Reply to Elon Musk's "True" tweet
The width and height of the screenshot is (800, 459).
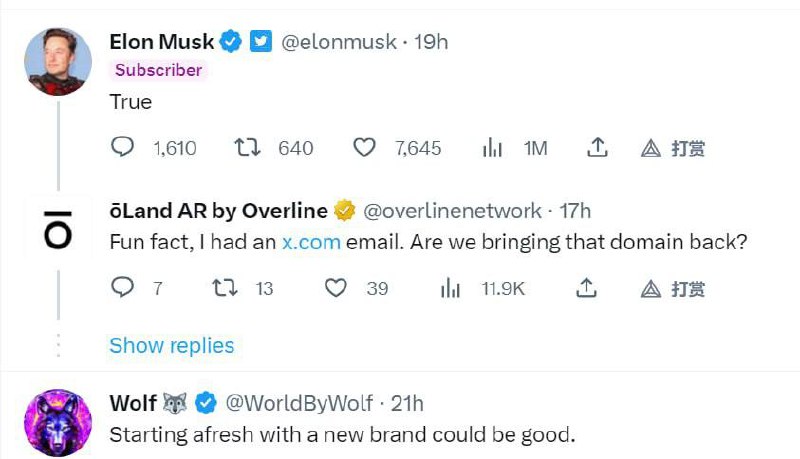pos(122,148)
